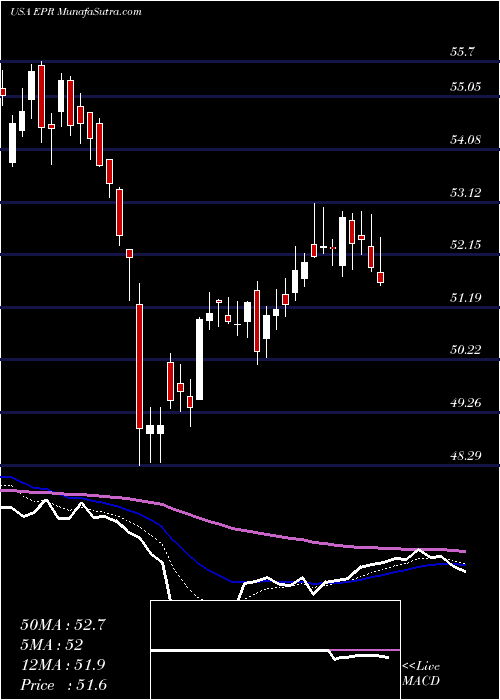The image size is (500, 700).
Task: Click the '12MA : 51.9' readout
Action: coord(63,665)
